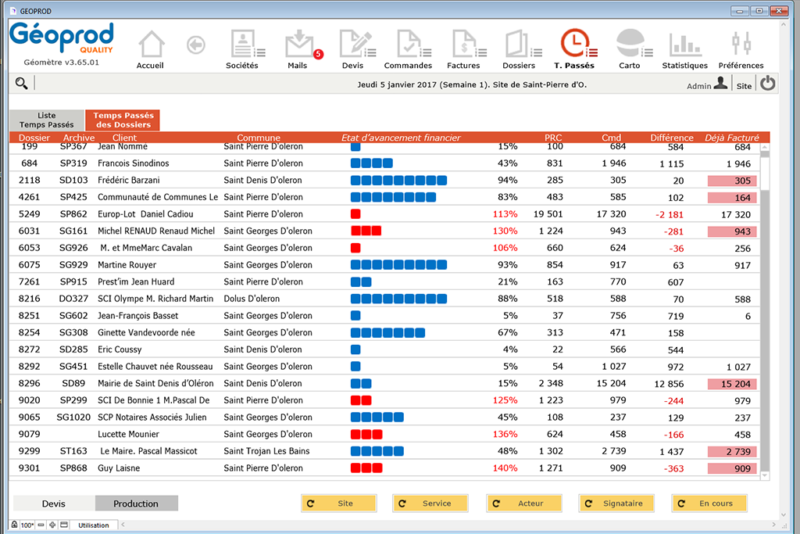Click the magnifying glass search icon
This screenshot has width=800, height=534.
[22, 84]
